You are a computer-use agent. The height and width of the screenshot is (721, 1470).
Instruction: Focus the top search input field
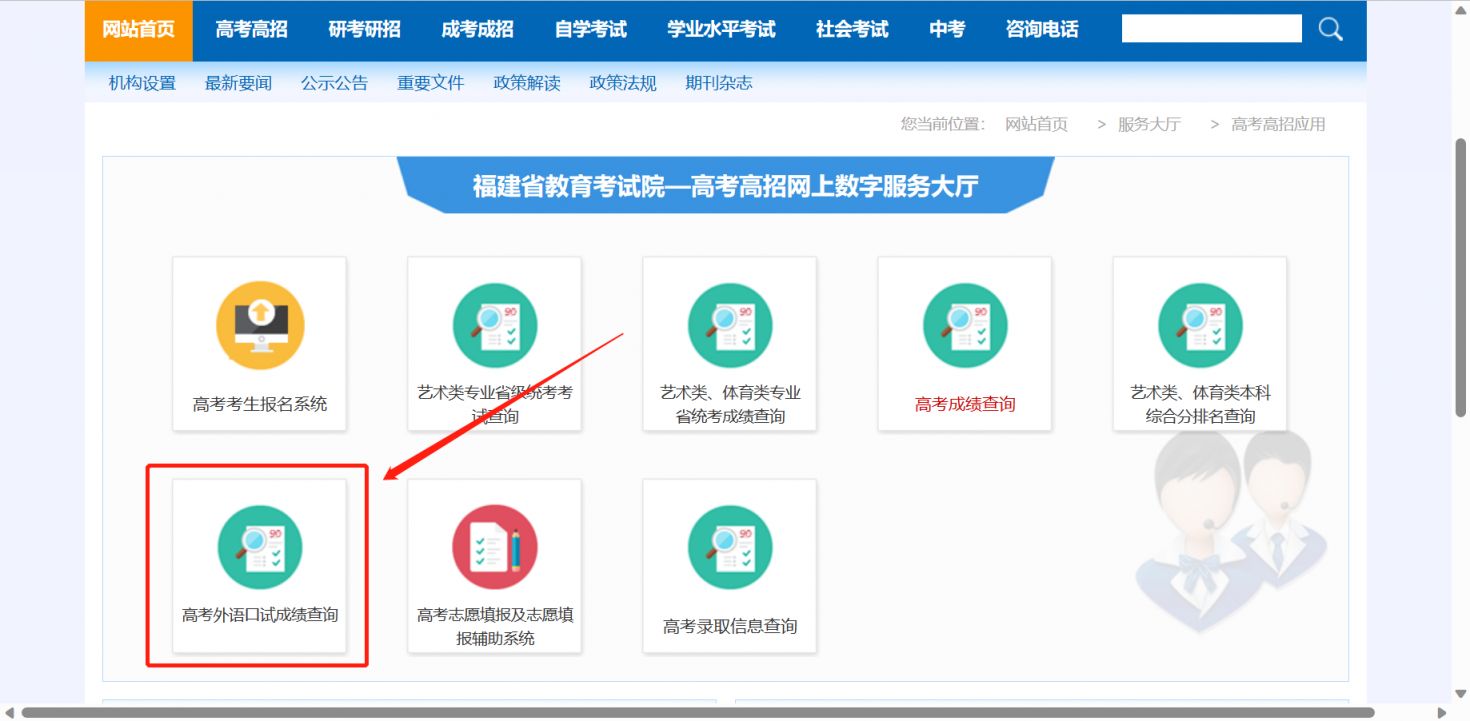point(1212,28)
